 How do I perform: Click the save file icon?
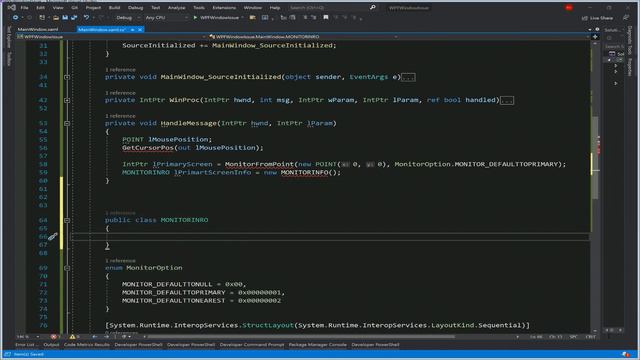(x=65, y=18)
